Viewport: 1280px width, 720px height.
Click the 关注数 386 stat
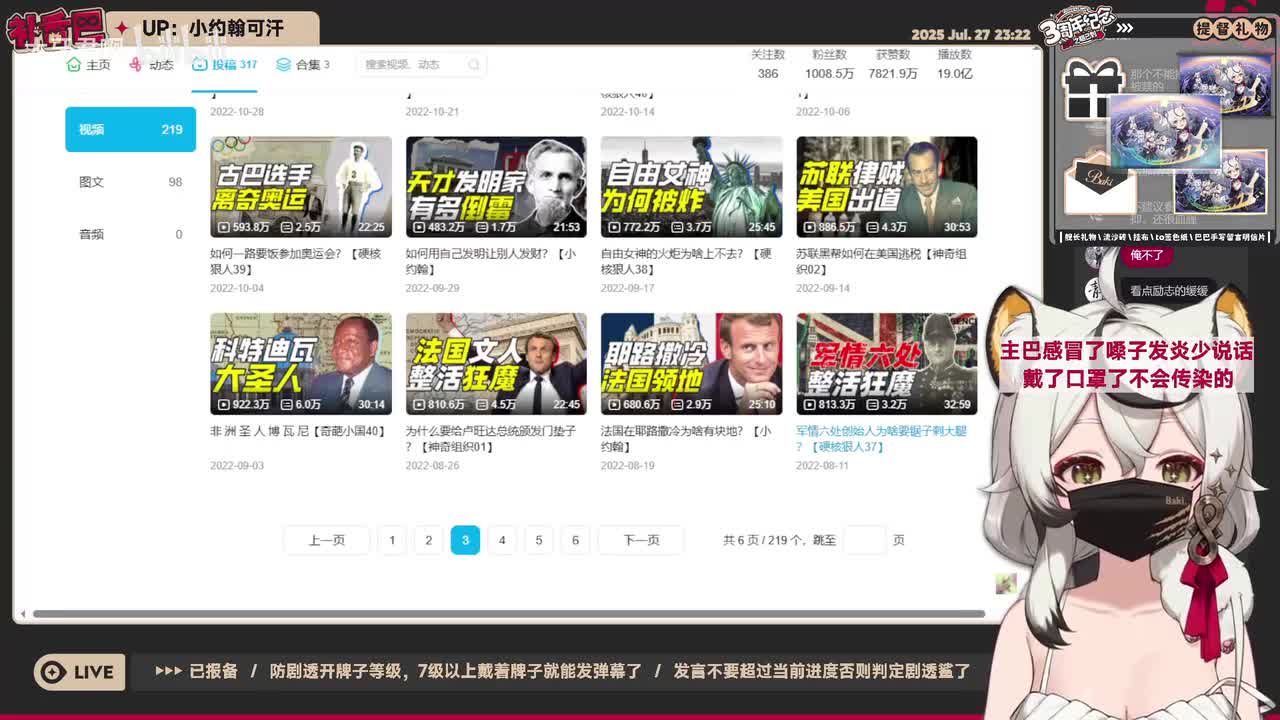768,64
